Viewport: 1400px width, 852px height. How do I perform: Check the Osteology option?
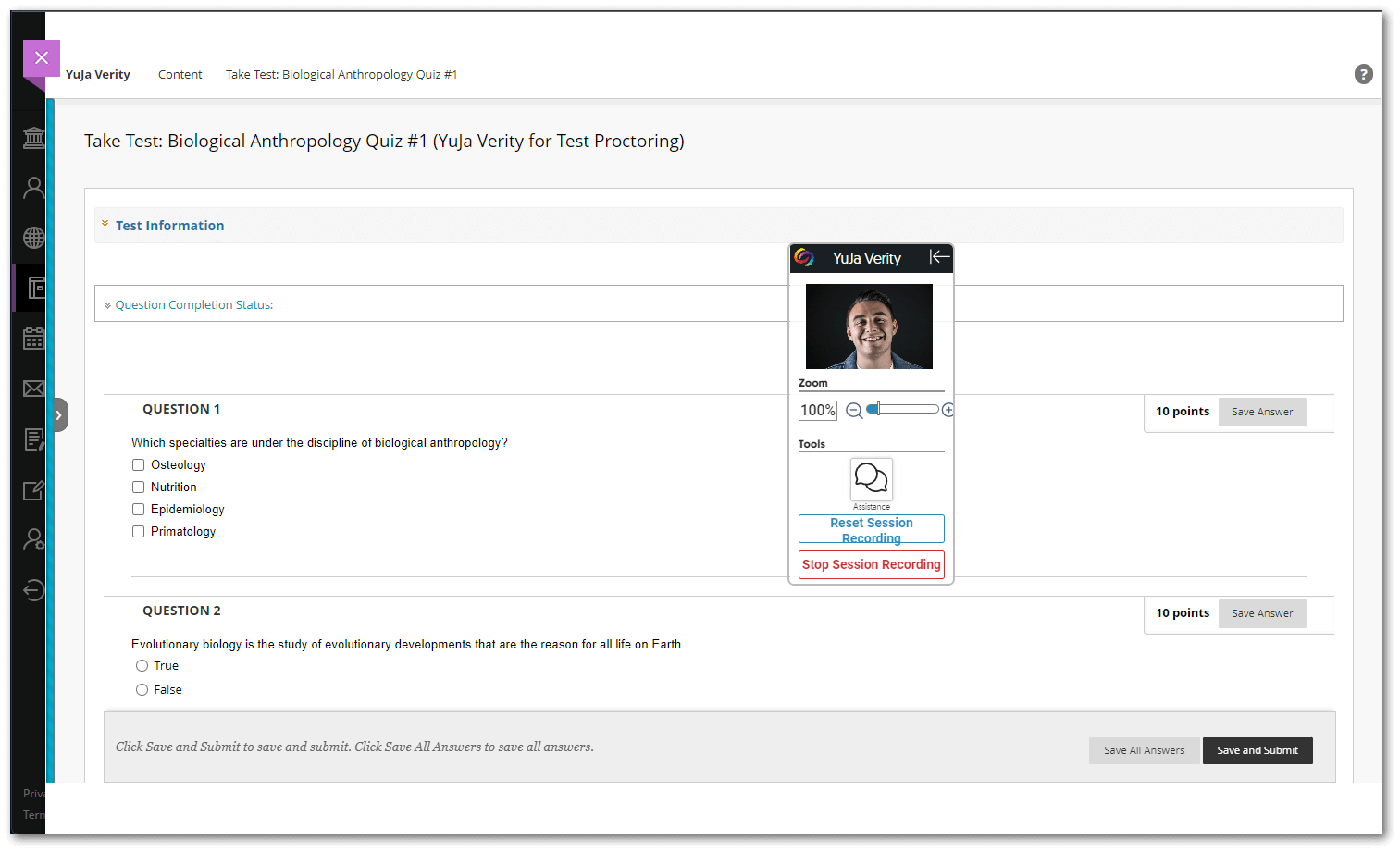coord(138,465)
